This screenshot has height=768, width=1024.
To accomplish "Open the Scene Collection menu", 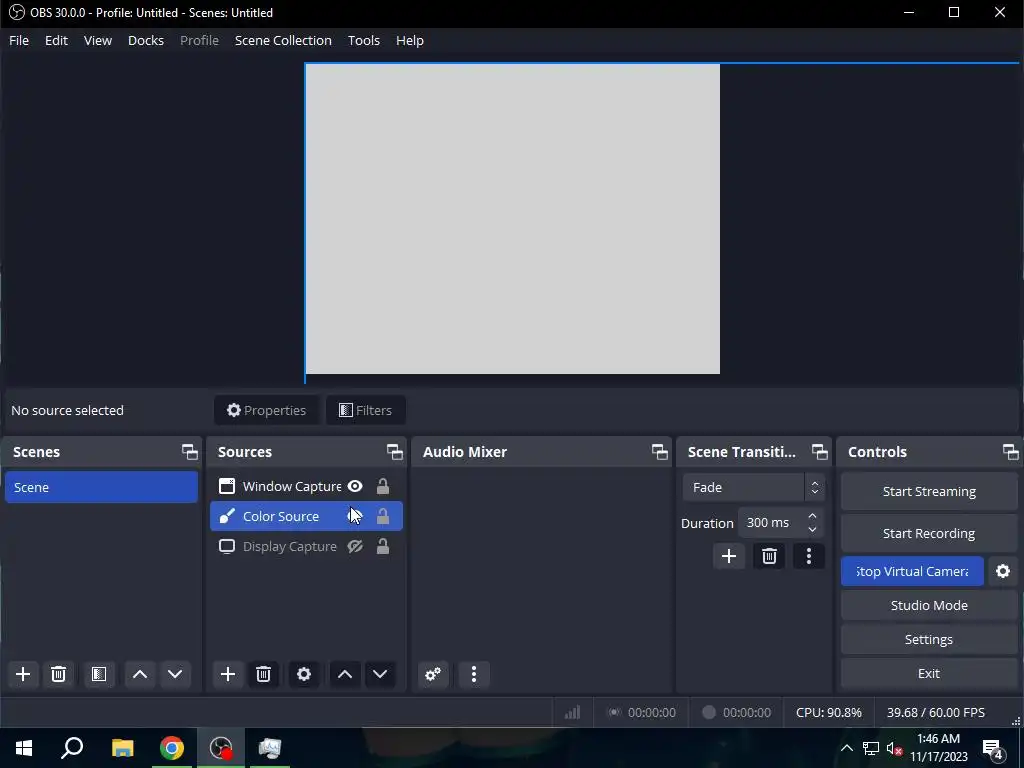I will coord(283,40).
